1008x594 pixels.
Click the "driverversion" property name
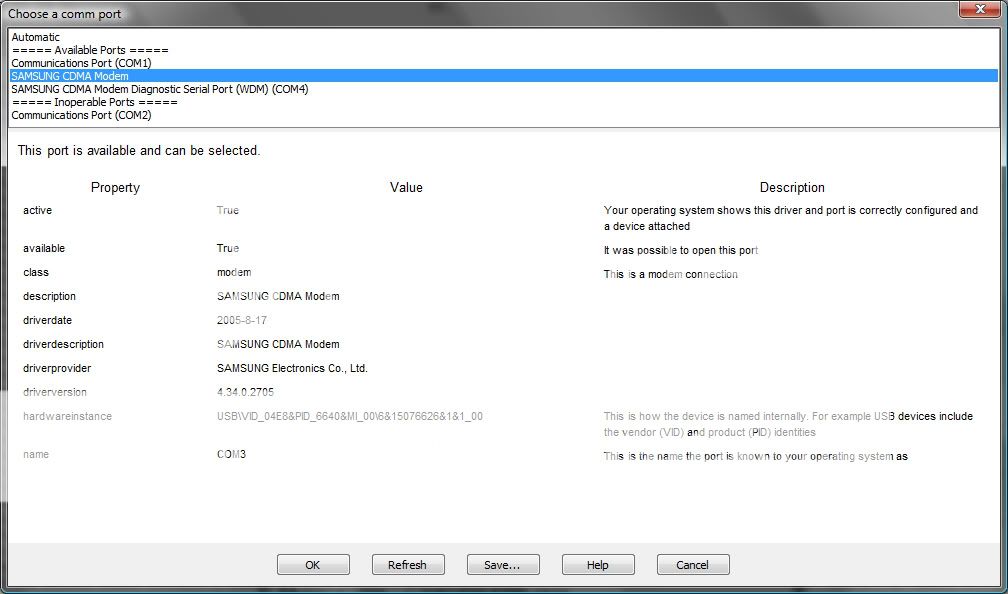coord(55,392)
